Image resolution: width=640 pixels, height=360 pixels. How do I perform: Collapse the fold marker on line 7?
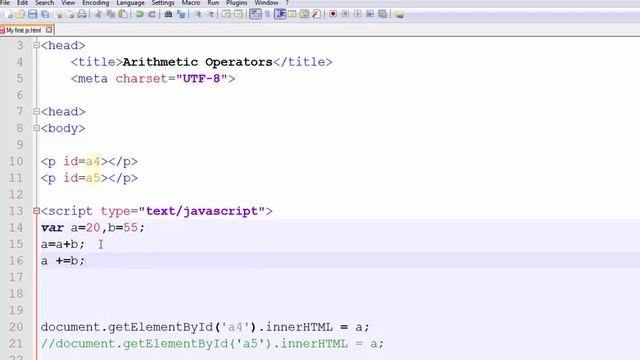pos(36,111)
